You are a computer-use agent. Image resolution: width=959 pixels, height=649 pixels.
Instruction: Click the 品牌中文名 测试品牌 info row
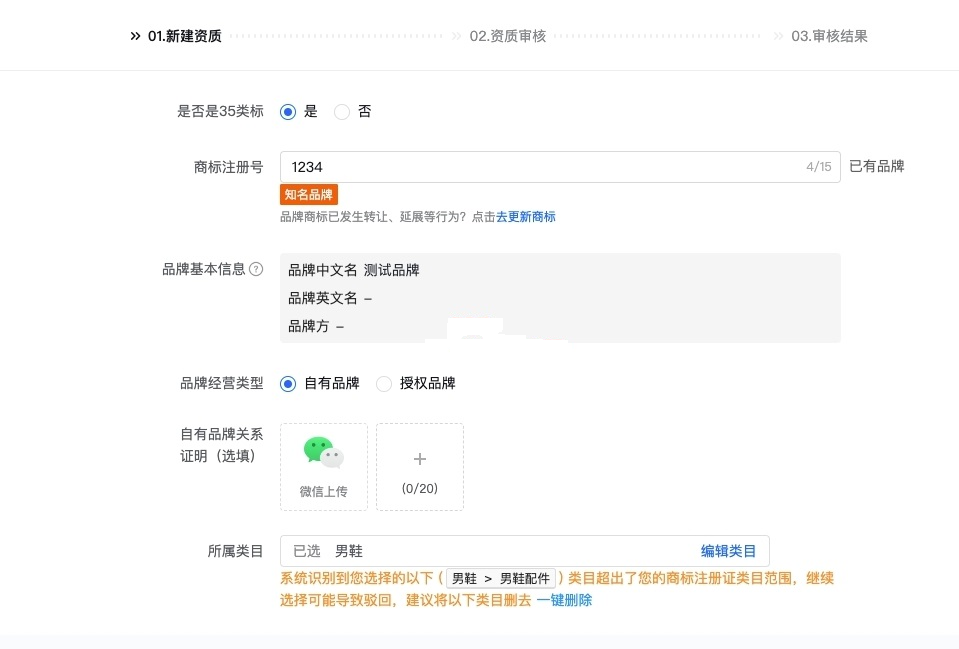coord(354,270)
